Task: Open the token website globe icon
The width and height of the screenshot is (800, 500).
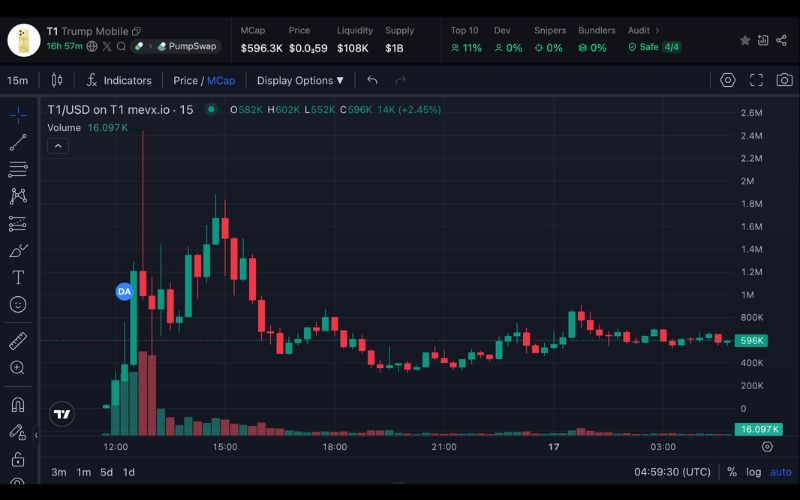Action: (x=92, y=46)
